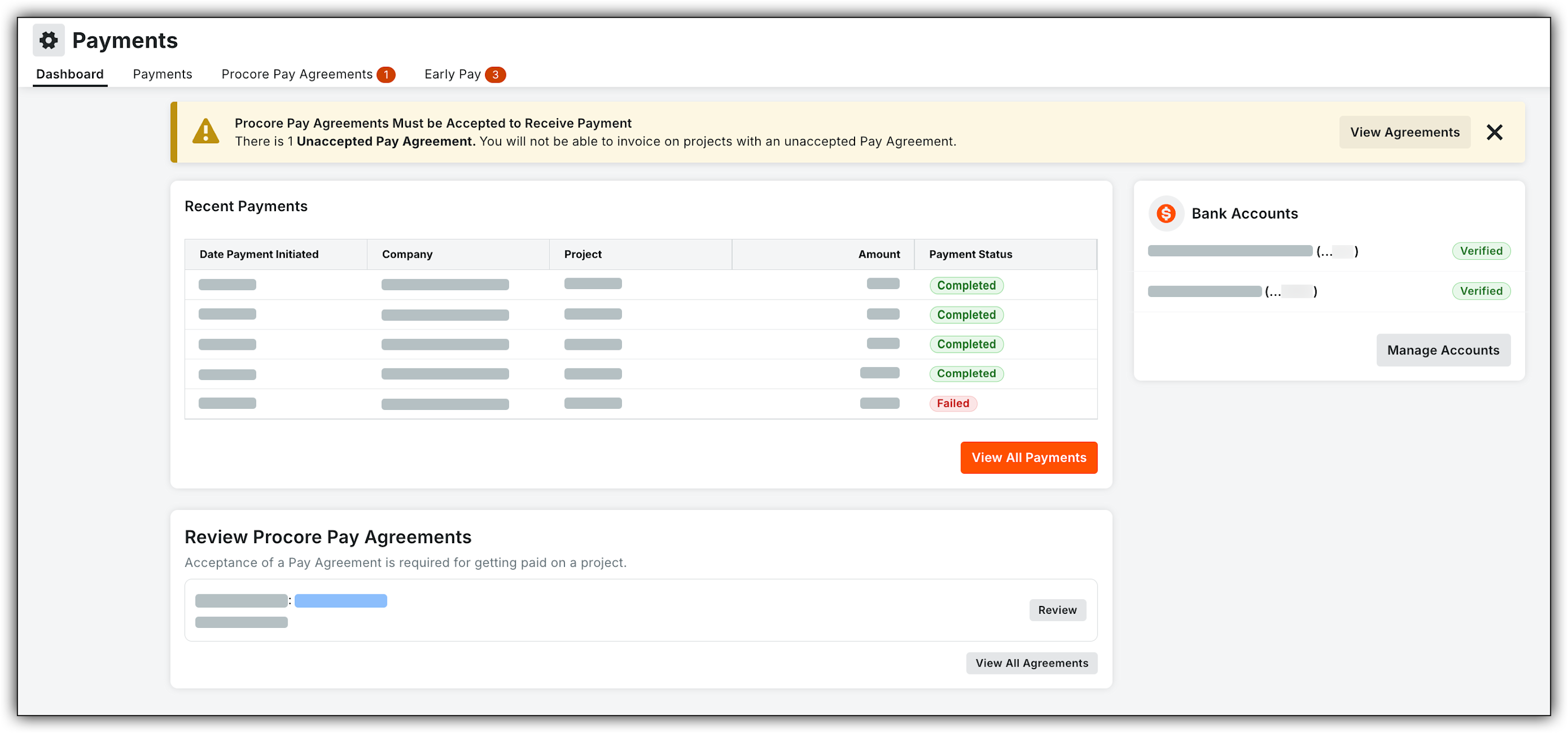Click the Bank Accounts dollar icon

tap(1166, 213)
